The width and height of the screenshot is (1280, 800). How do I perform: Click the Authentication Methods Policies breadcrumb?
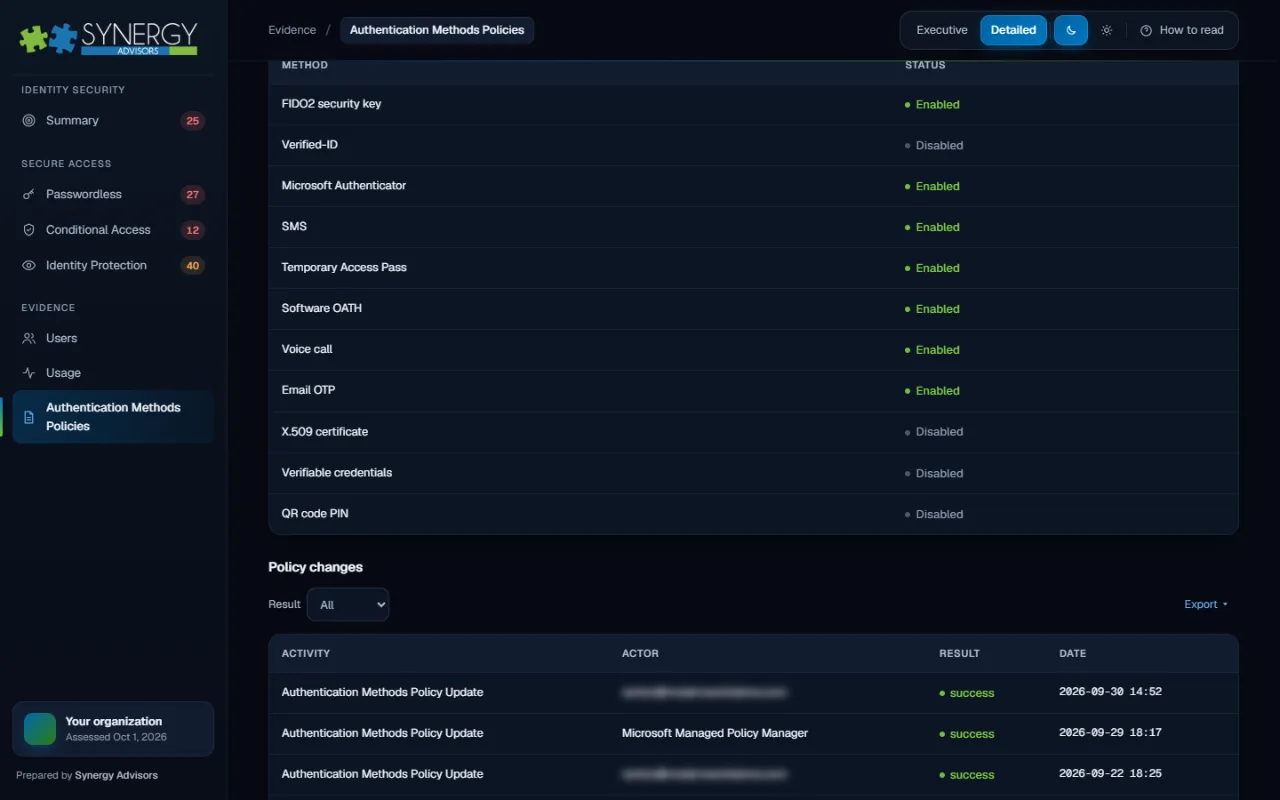click(x=437, y=30)
